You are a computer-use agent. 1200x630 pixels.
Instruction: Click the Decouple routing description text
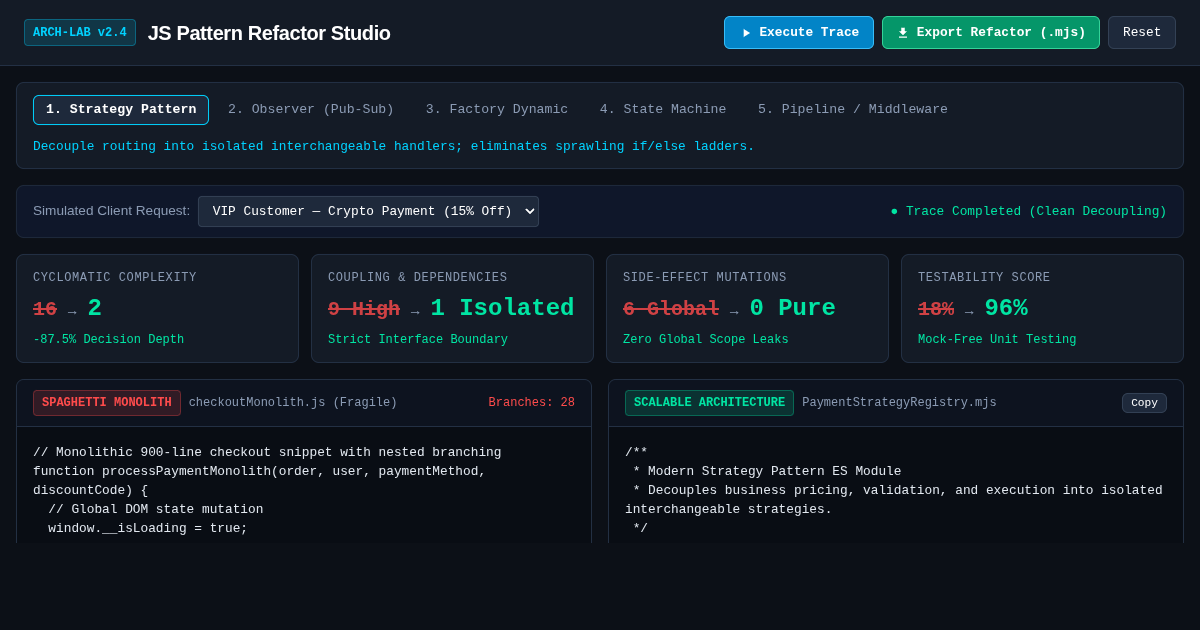tap(394, 147)
